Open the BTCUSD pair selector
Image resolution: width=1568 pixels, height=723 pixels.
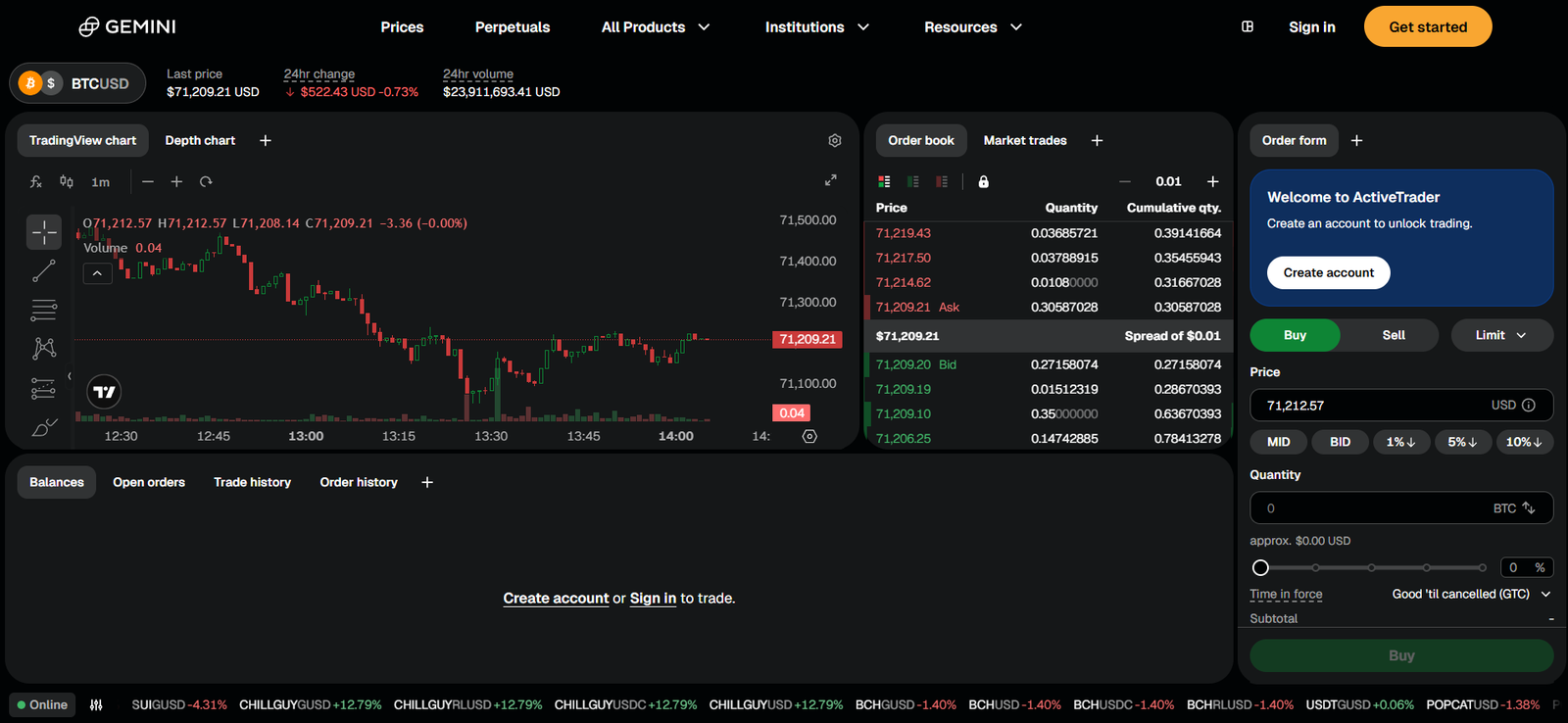77,83
